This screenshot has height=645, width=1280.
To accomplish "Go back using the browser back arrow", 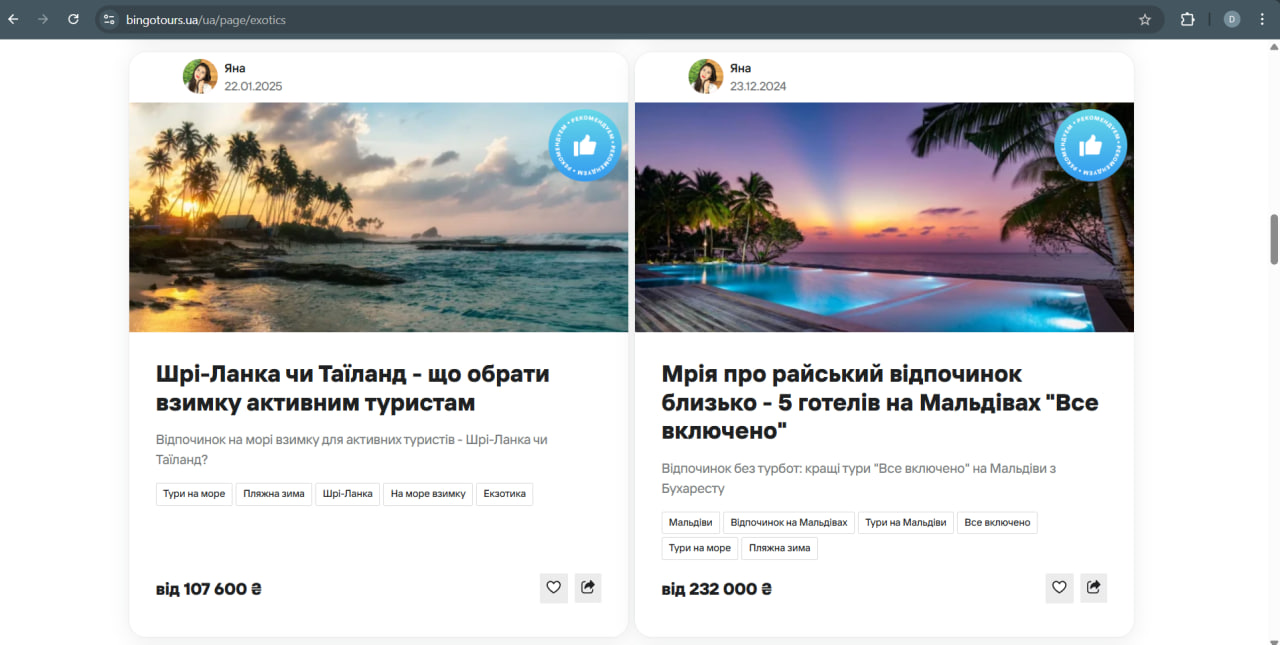I will [x=14, y=19].
